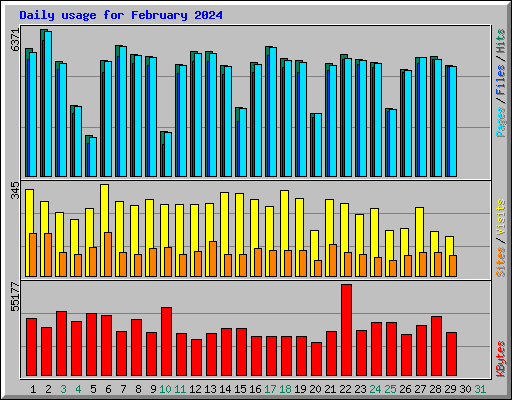Click the red KBytes bar for day 28
This screenshot has width=512, height=400.
pos(436,346)
